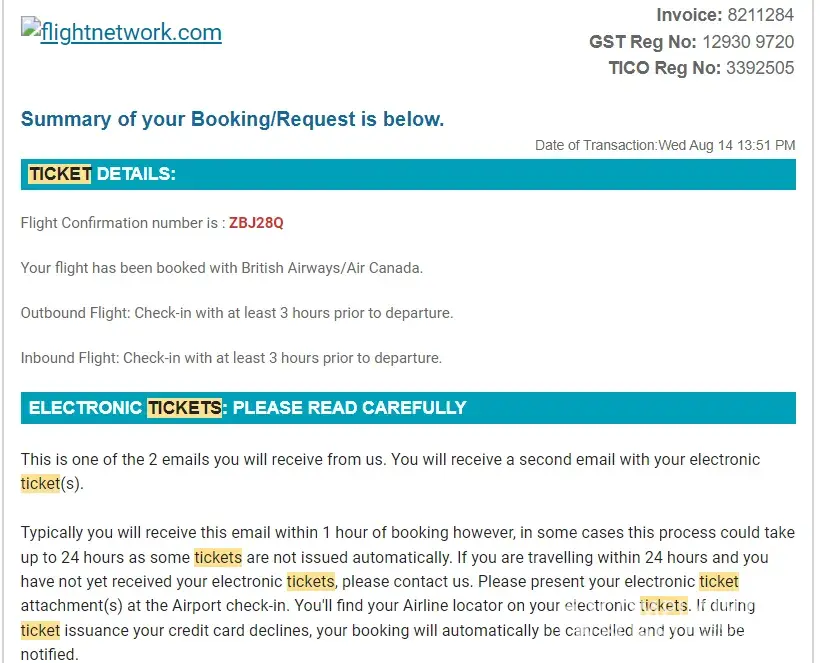Open the flightnetwork.com logo link
Viewport: 820px width, 663px height.
click(131, 32)
